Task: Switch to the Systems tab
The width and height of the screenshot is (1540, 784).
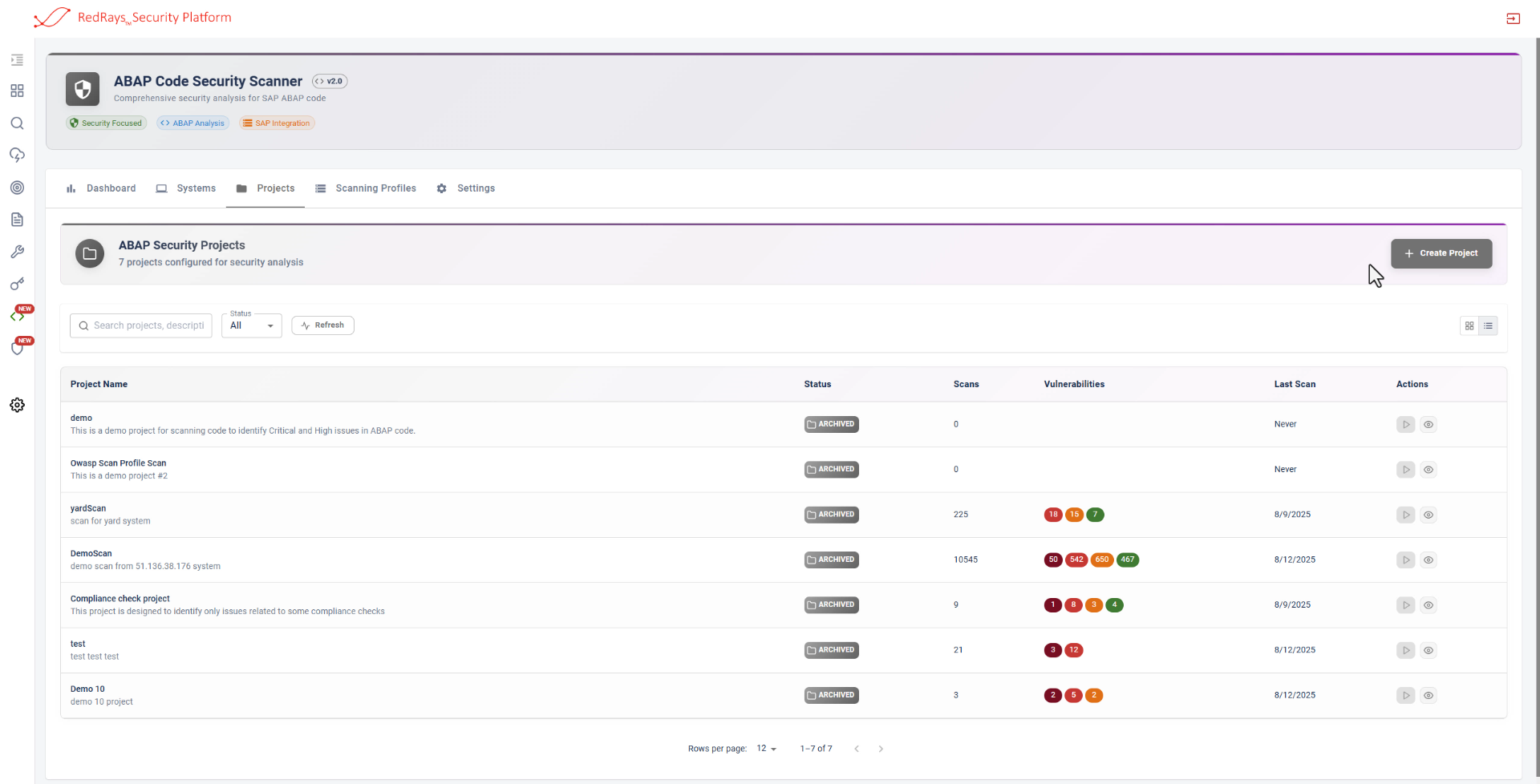Action: 186,188
